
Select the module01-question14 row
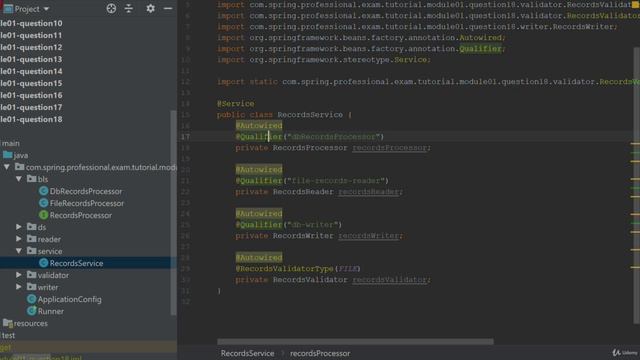[31, 71]
